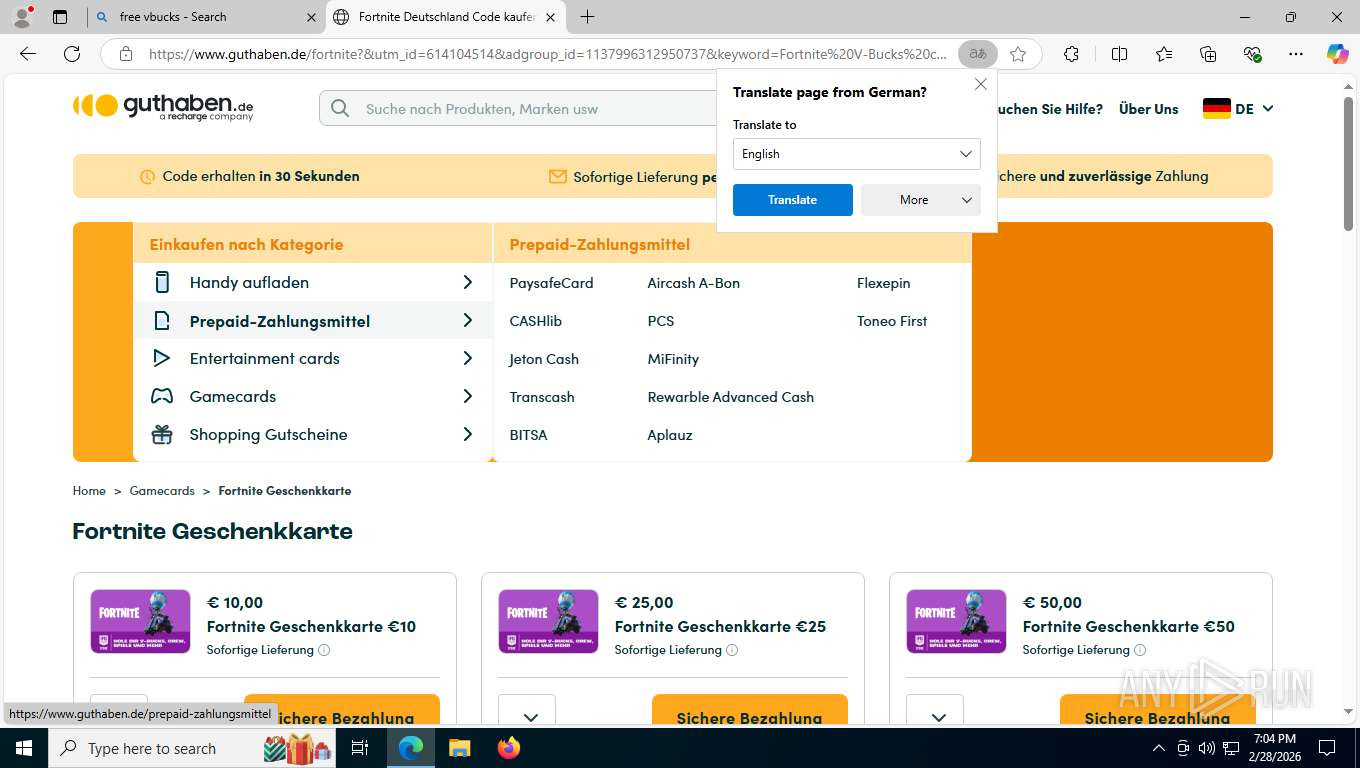Open the Copilot icon
Viewport: 1360px width, 768px height.
coord(1337,54)
